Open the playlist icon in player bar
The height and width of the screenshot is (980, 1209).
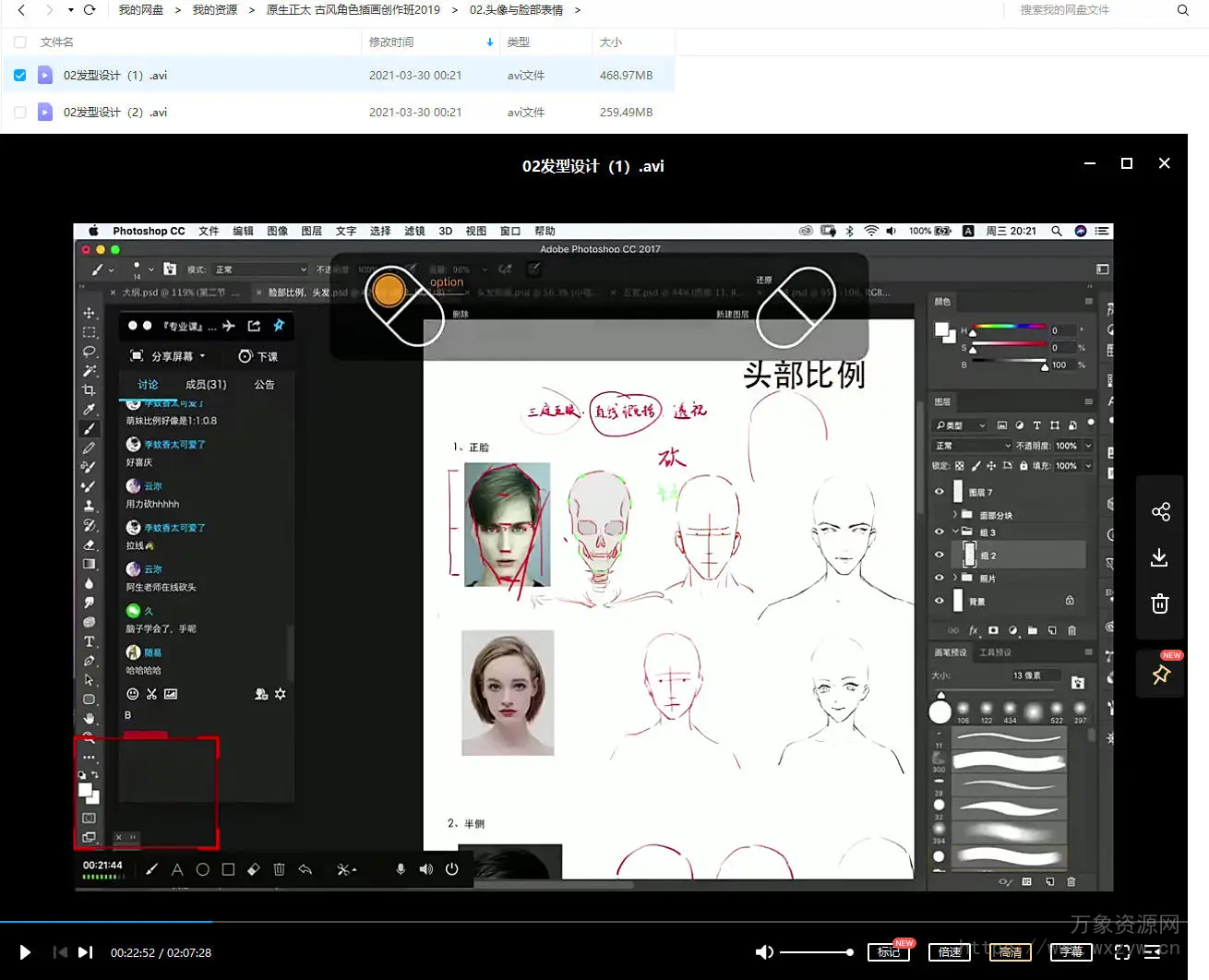point(1153,952)
